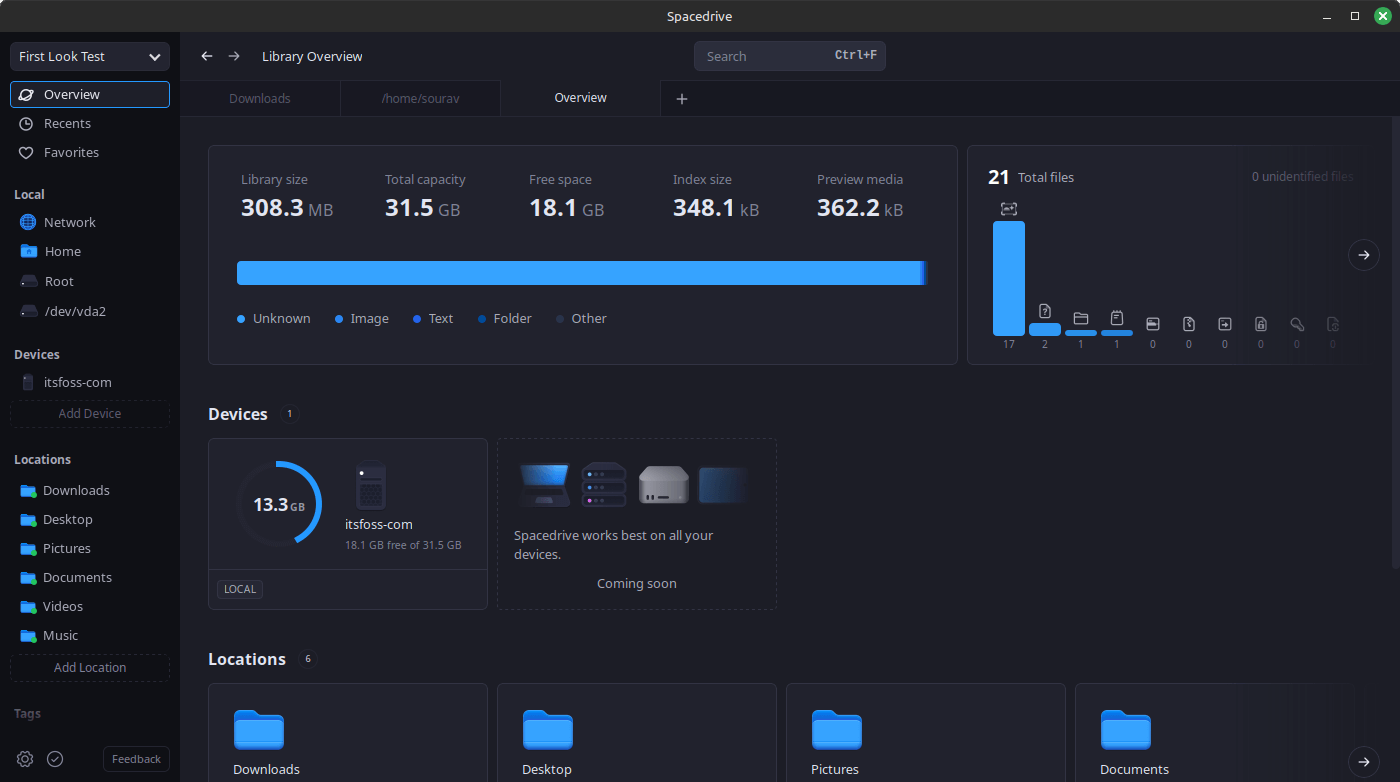Screen dimensions: 1400x782
Task: Click the screenshot file-kind icon above the tallest bar
Action: click(1009, 208)
